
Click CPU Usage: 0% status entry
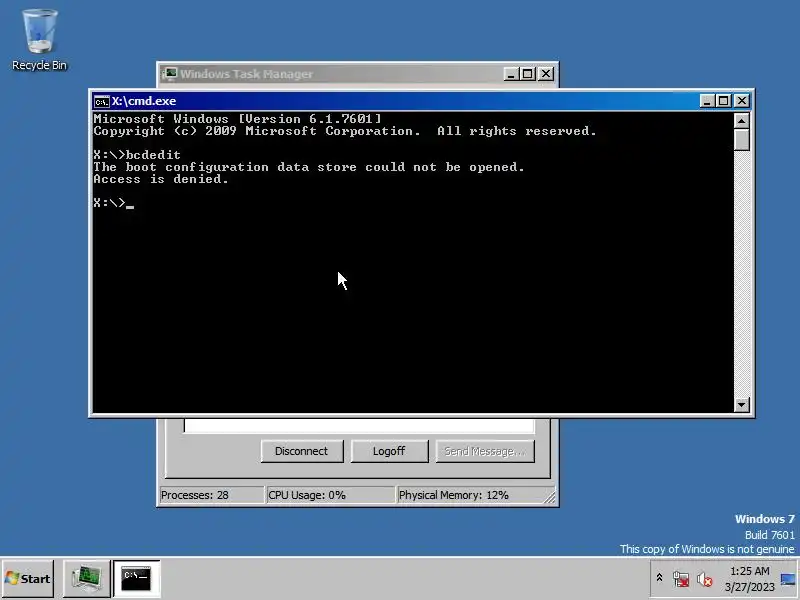pyautogui.click(x=331, y=495)
